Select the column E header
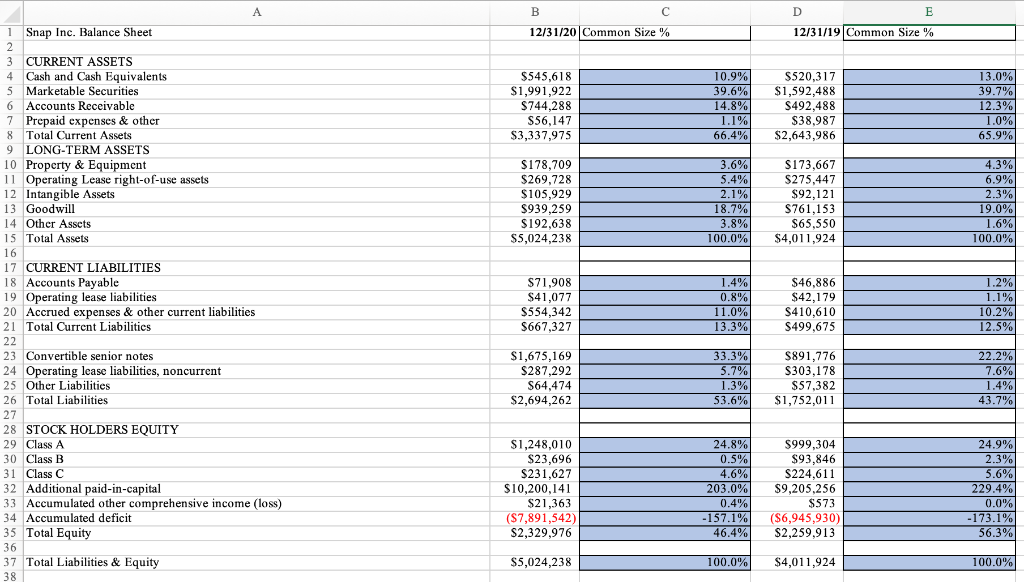Viewport: 1024px width, 582px height. point(929,12)
